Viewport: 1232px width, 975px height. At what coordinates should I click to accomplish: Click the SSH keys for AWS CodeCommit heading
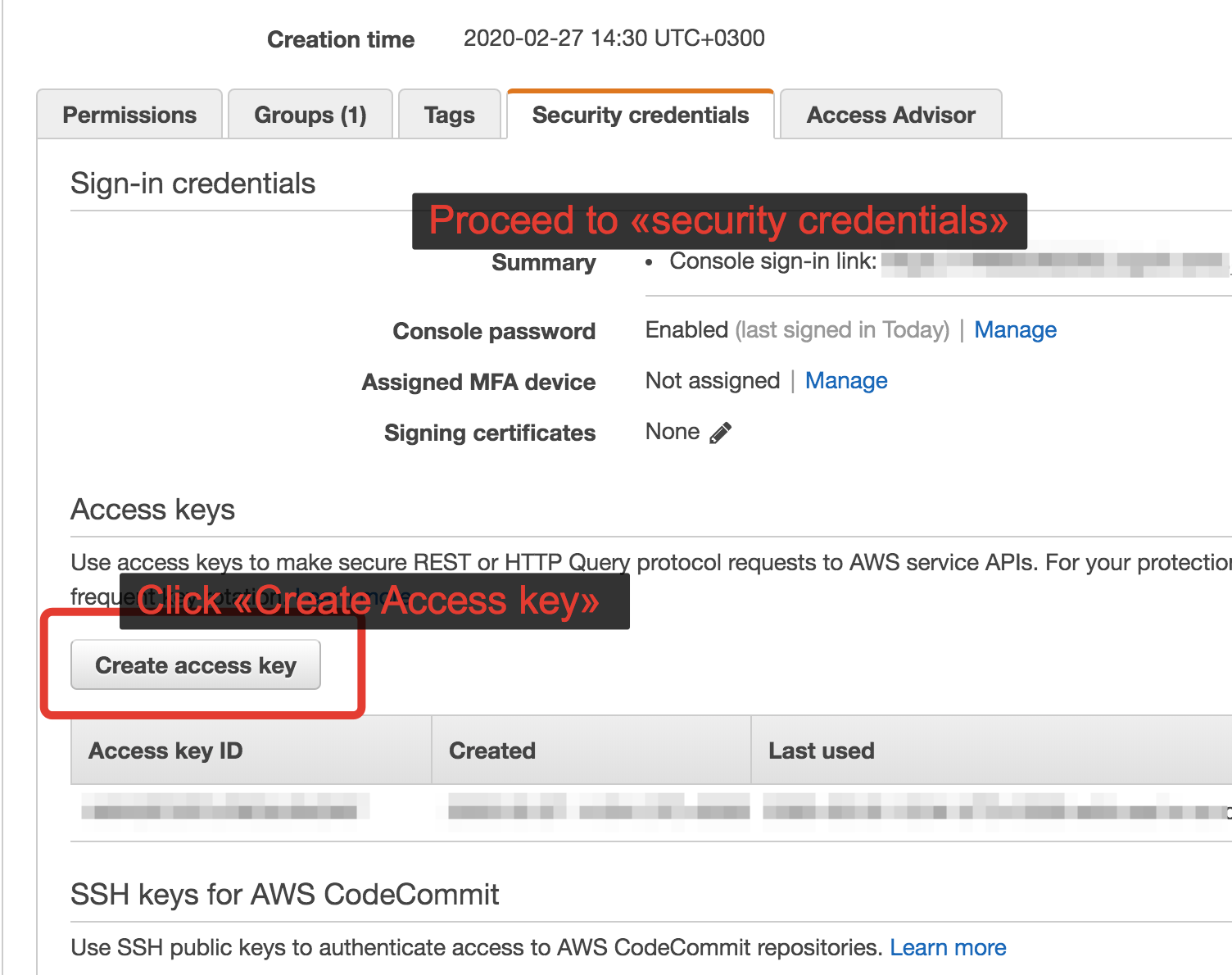[285, 894]
